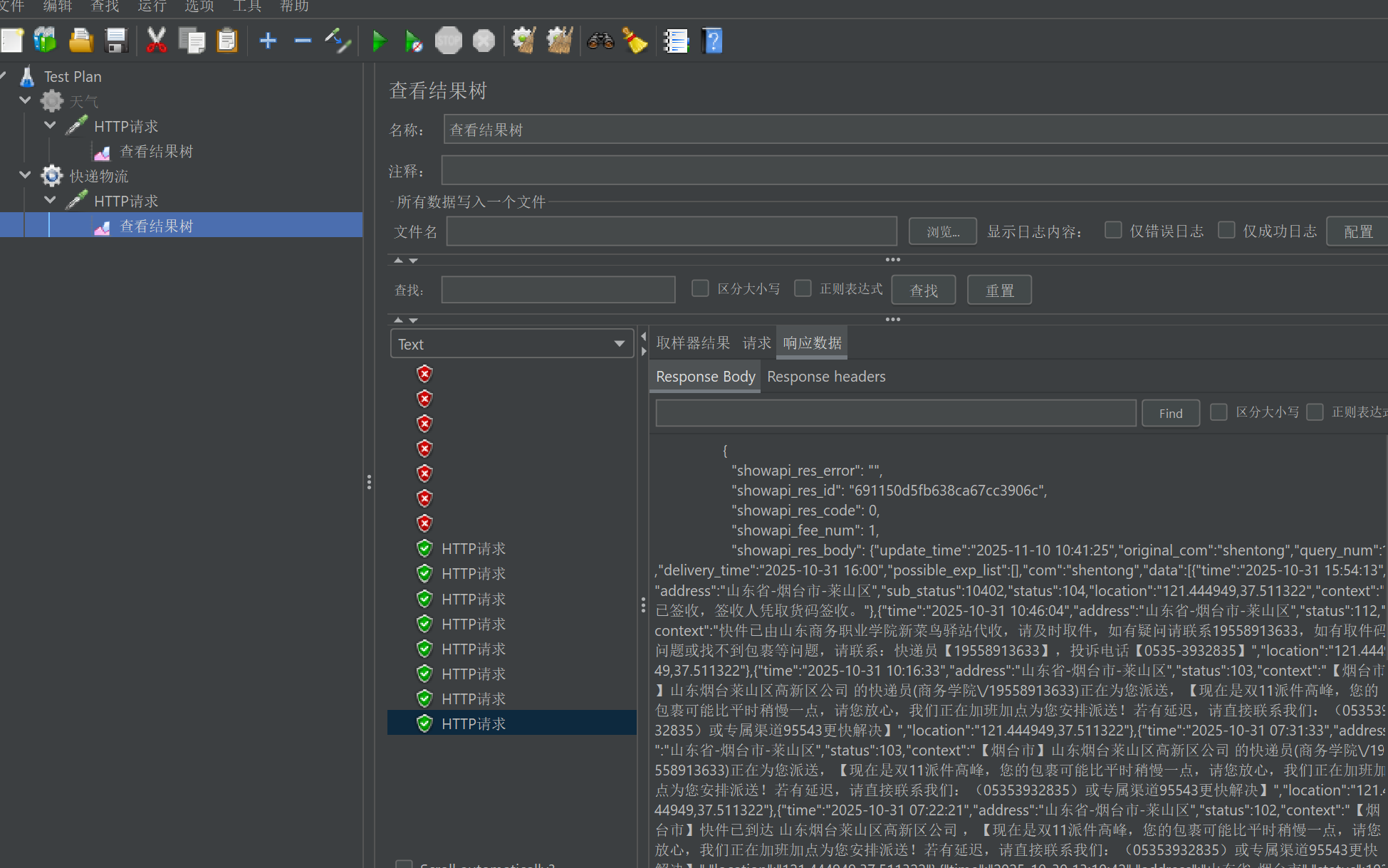Click the 文件名 input field
Viewport: 1388px width, 868px height.
point(671,231)
